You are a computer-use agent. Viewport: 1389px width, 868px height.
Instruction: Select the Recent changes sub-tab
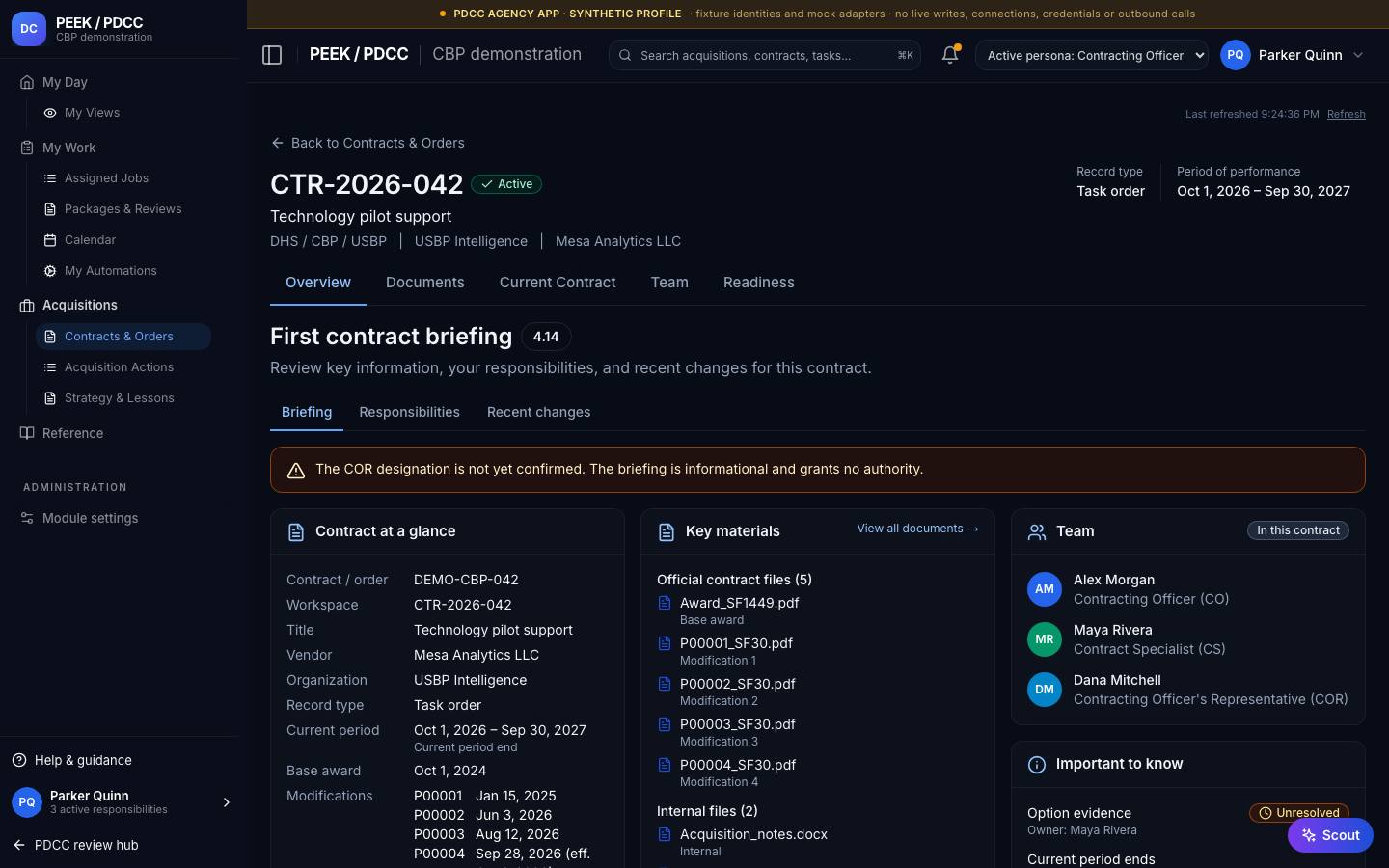pos(538,412)
